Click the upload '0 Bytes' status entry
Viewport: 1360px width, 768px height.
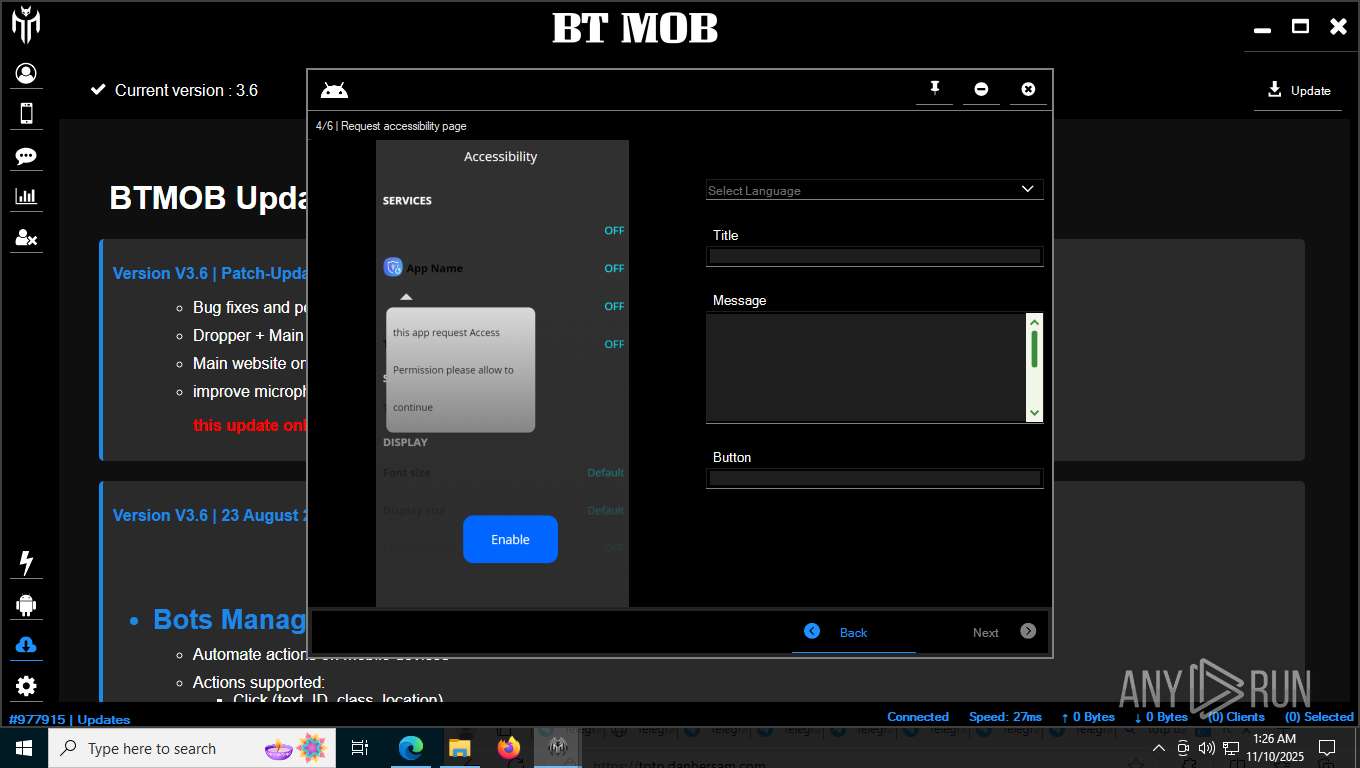[1088, 717]
